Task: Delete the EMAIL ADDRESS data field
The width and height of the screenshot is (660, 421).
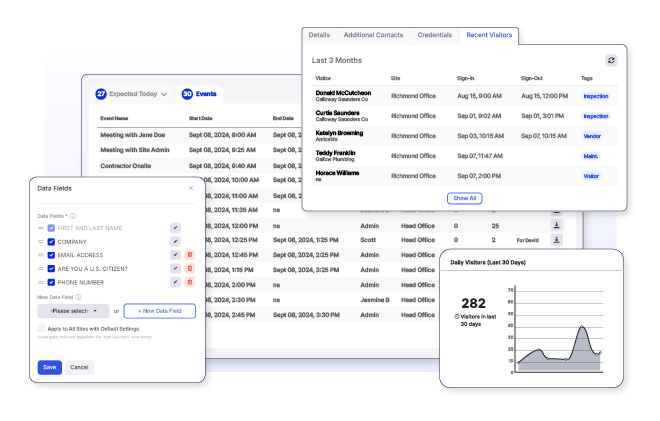Action: 189,255
